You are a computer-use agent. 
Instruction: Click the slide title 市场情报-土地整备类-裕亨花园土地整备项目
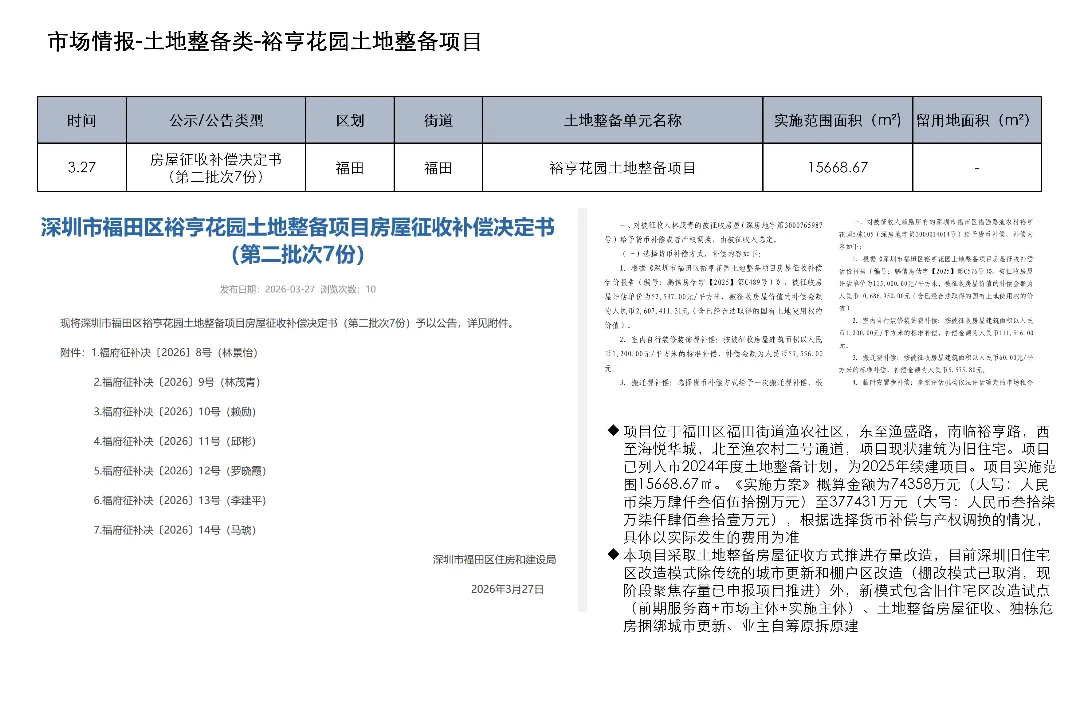[264, 41]
